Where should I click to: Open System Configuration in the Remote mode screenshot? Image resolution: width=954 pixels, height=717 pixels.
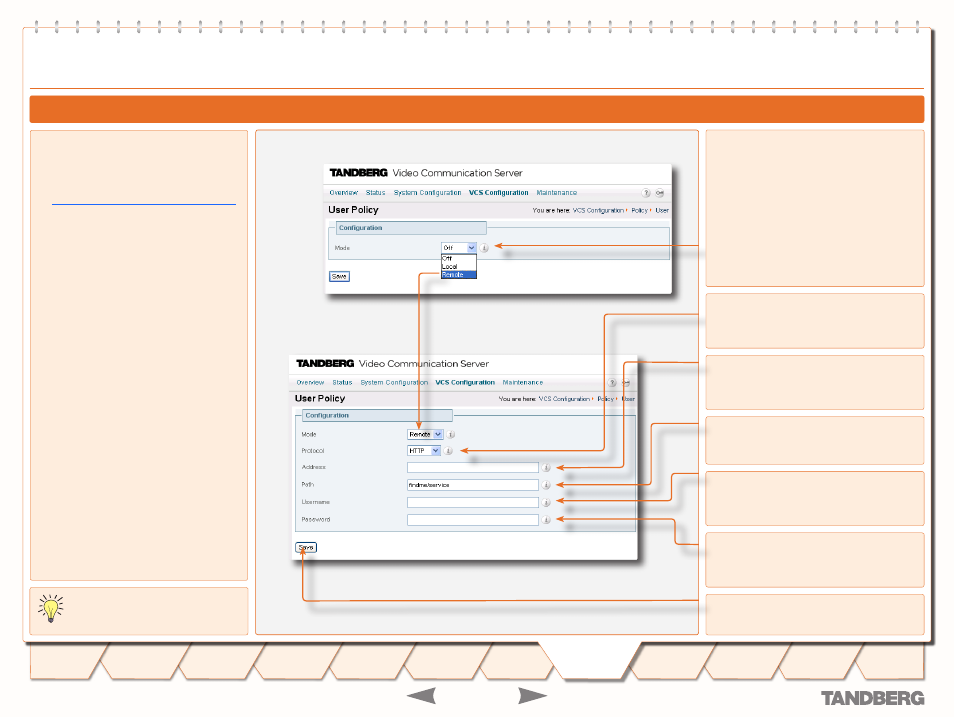[394, 383]
